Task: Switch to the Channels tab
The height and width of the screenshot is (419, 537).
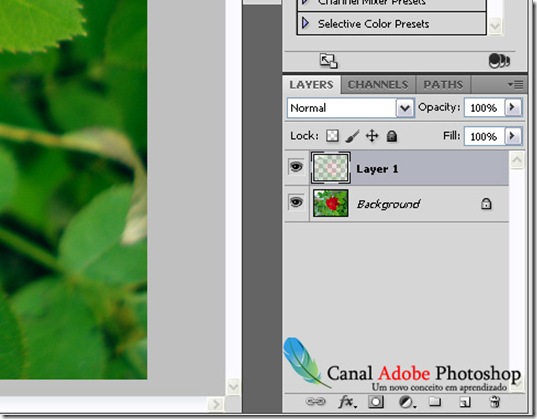Action: click(378, 85)
